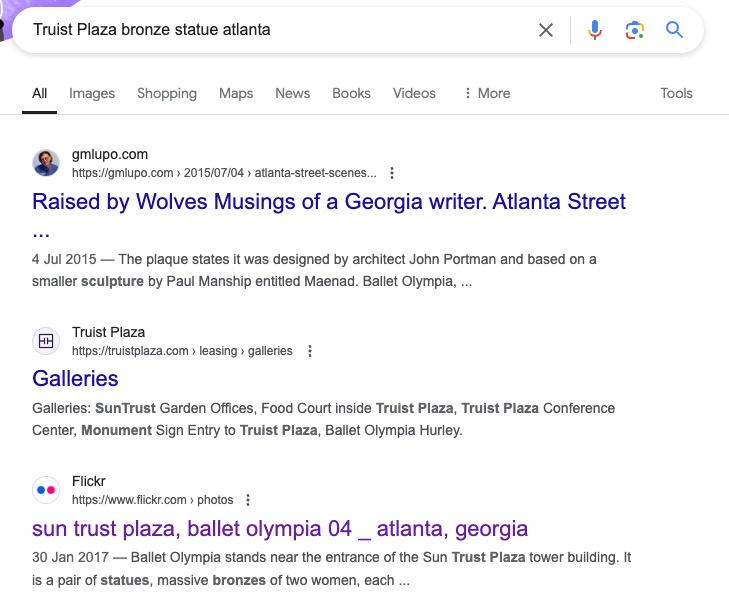Click the blue magnifier search icon

pyautogui.click(x=674, y=30)
